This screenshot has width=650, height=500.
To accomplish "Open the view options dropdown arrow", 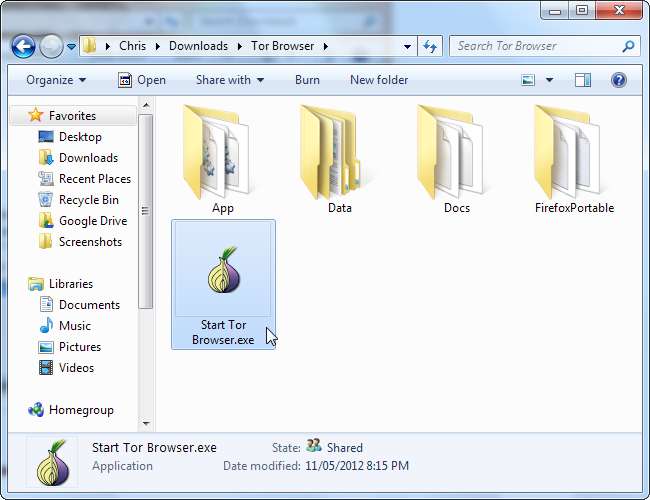I will coord(549,80).
